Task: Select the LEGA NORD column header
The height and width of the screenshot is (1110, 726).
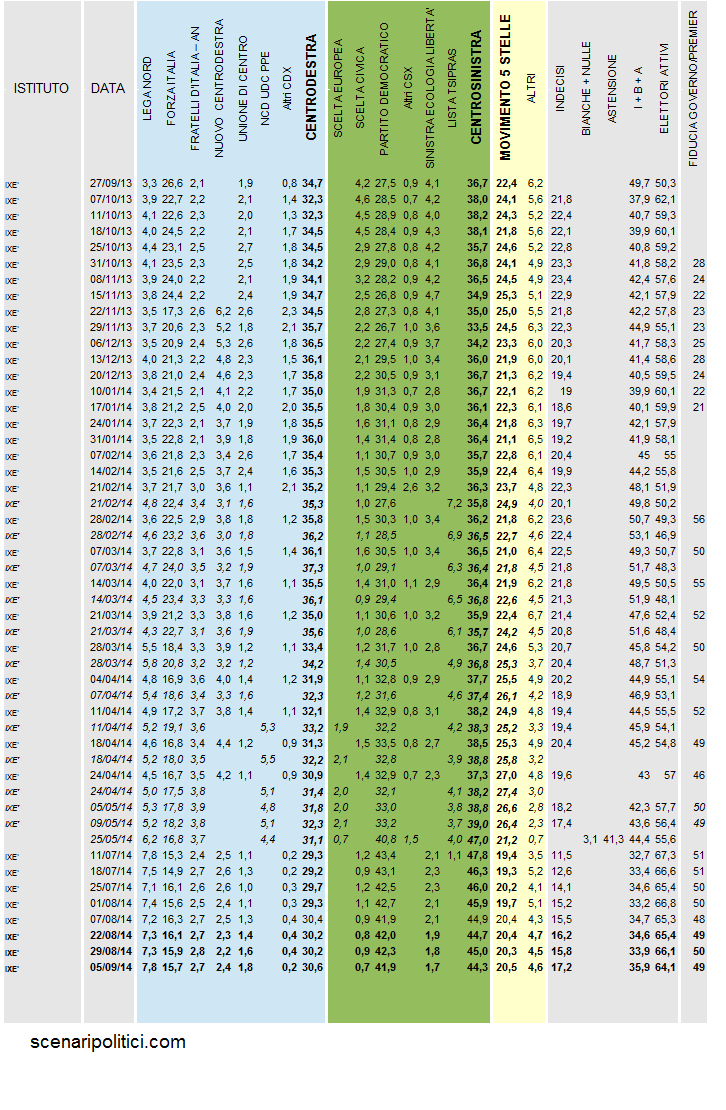Action: click(x=148, y=89)
